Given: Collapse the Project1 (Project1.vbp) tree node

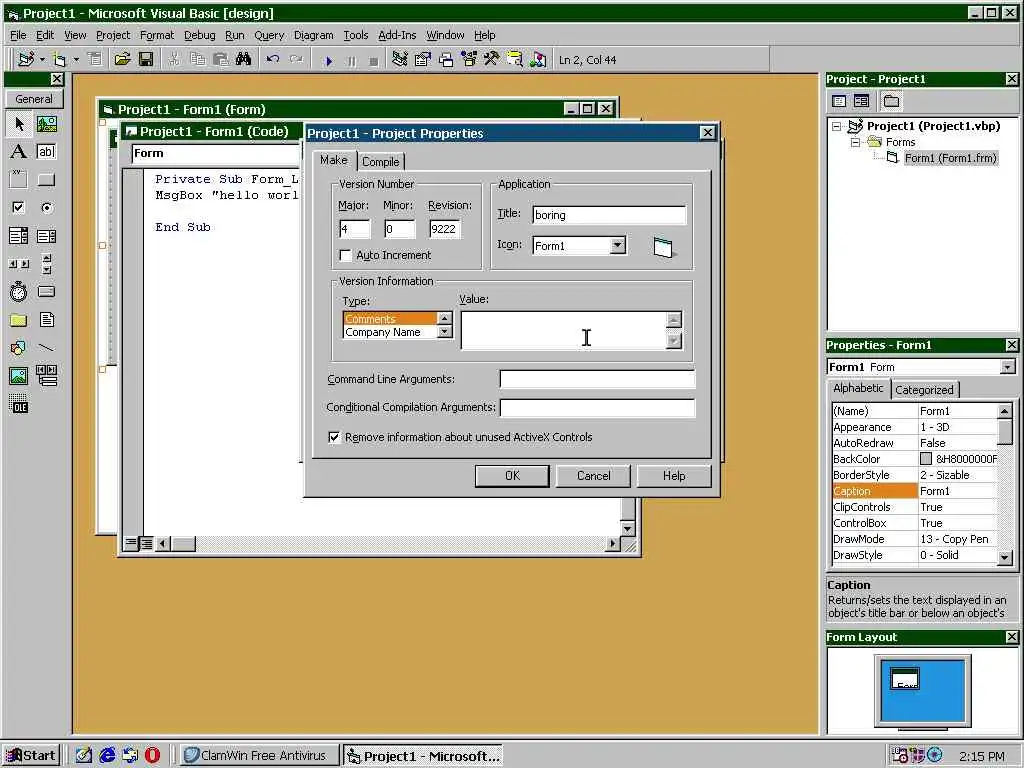Looking at the screenshot, I should click(837, 127).
